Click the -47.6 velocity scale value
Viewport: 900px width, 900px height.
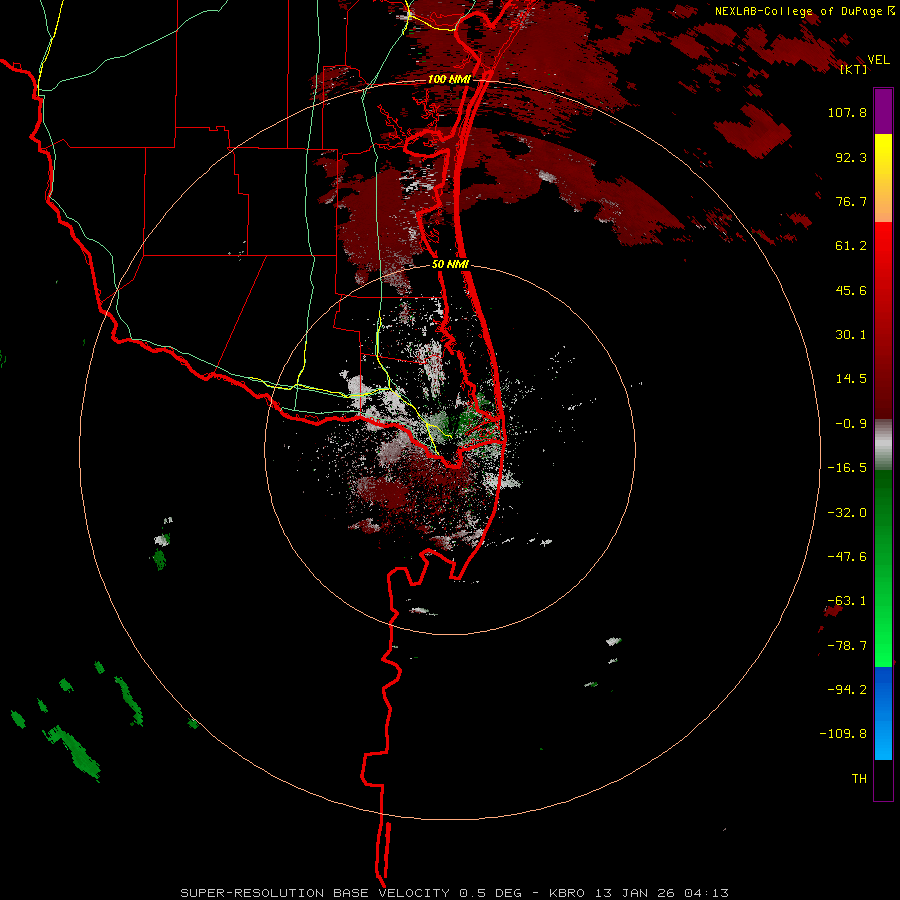847,557
